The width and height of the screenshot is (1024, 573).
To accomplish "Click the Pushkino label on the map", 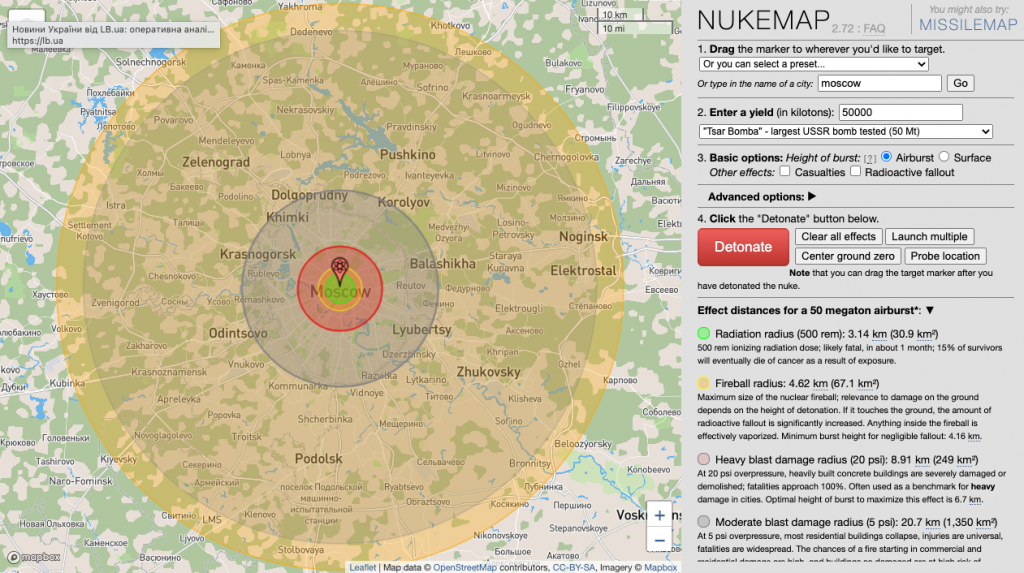I will tap(408, 155).
